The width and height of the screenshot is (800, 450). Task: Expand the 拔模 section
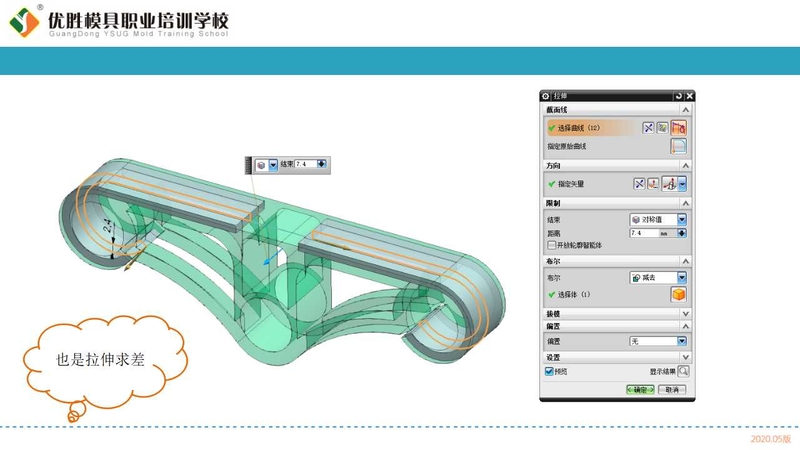(x=685, y=313)
